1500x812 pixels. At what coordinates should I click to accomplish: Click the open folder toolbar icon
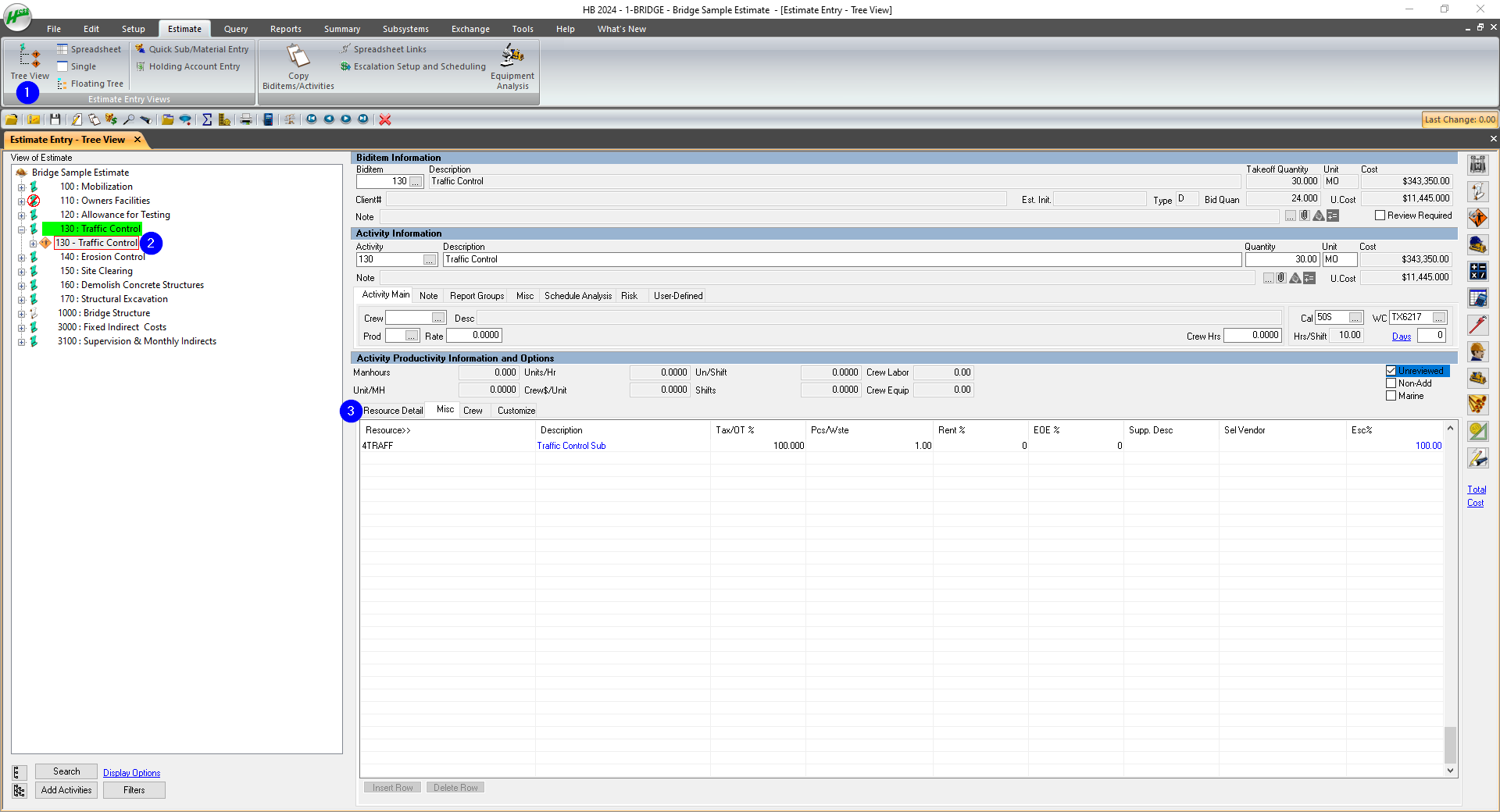[x=12, y=119]
